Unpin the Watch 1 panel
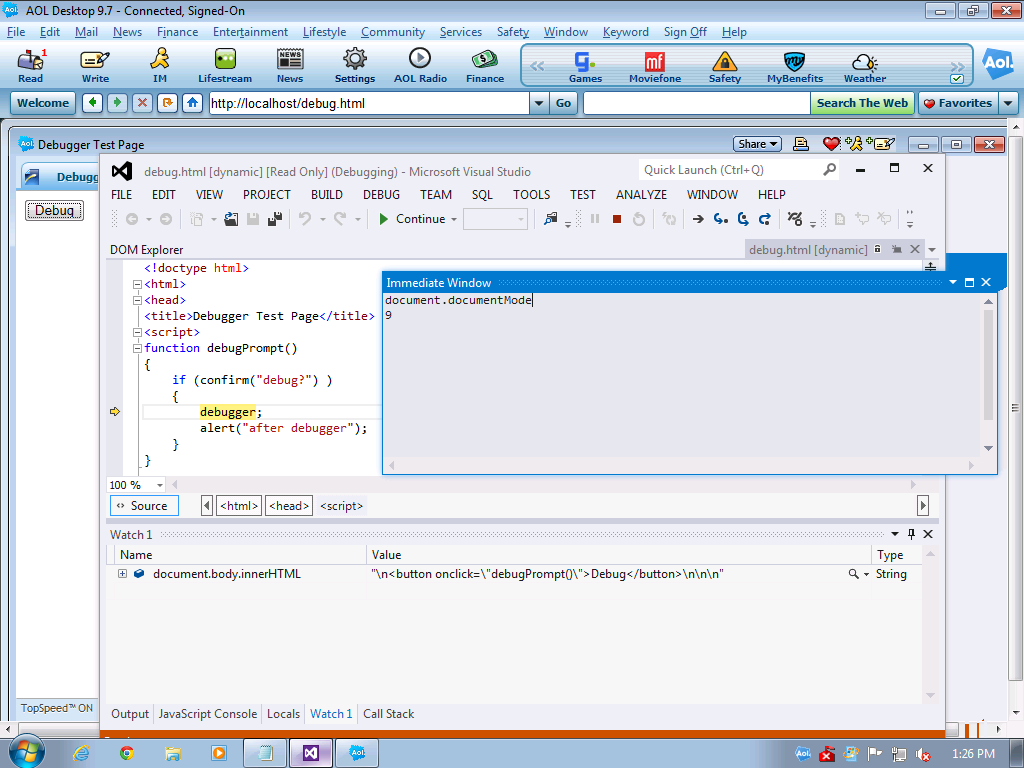1024x768 pixels. [x=911, y=534]
